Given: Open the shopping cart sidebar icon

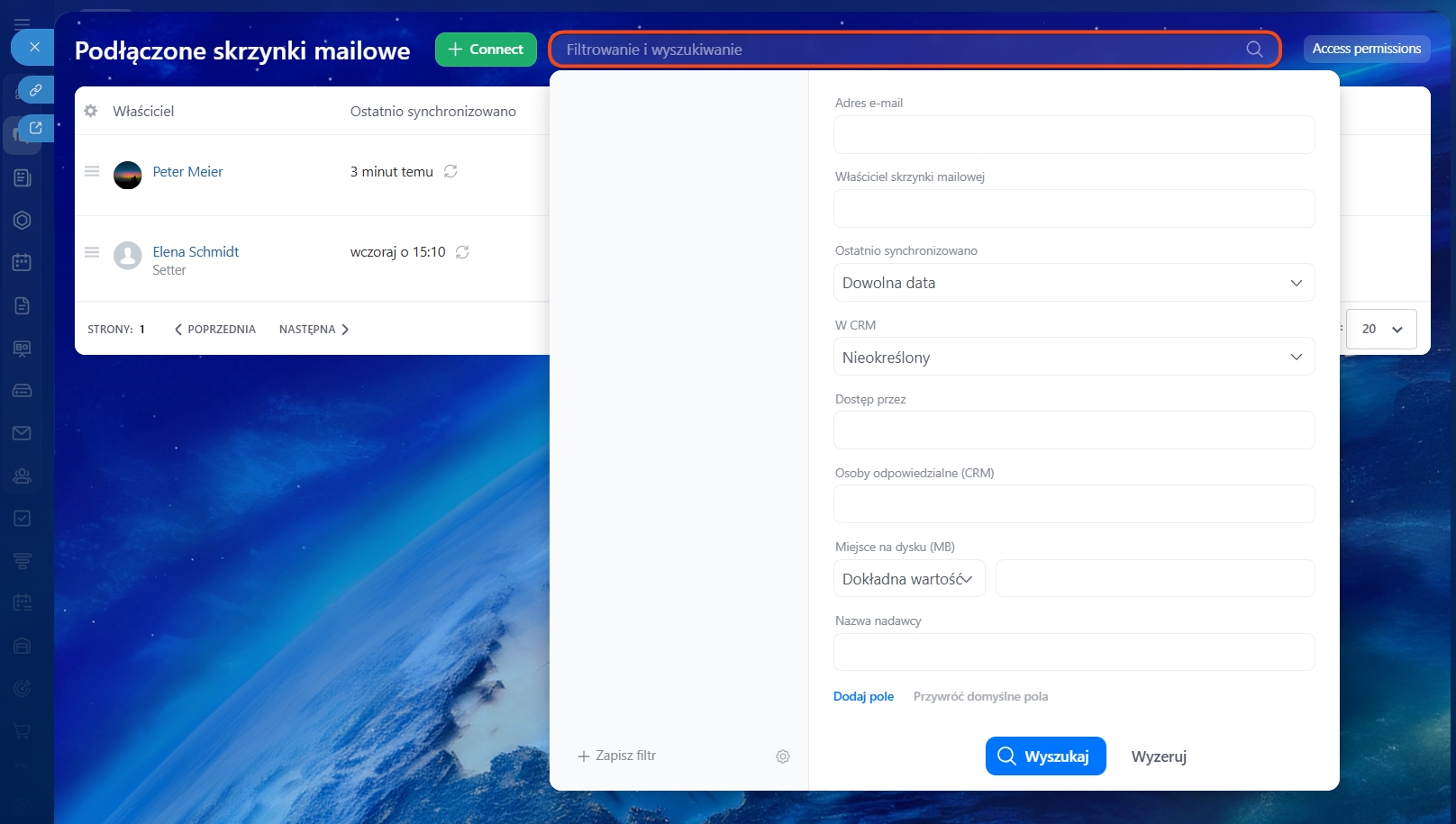Looking at the screenshot, I should tap(23, 730).
